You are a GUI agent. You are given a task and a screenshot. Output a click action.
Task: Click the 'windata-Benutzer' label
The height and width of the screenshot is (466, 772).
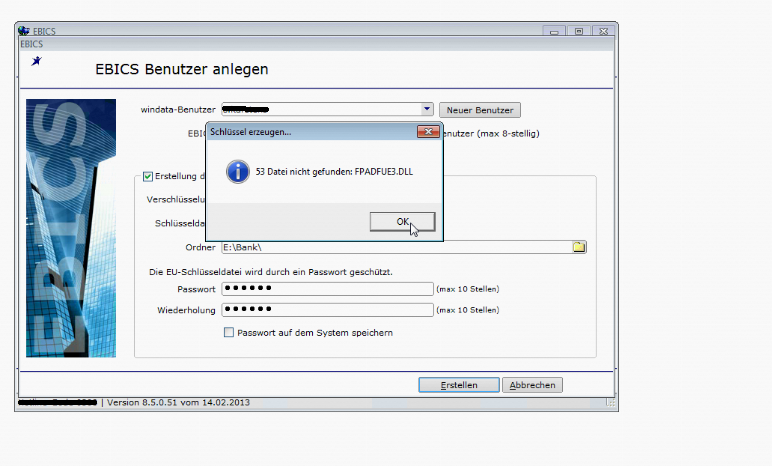[178, 109]
